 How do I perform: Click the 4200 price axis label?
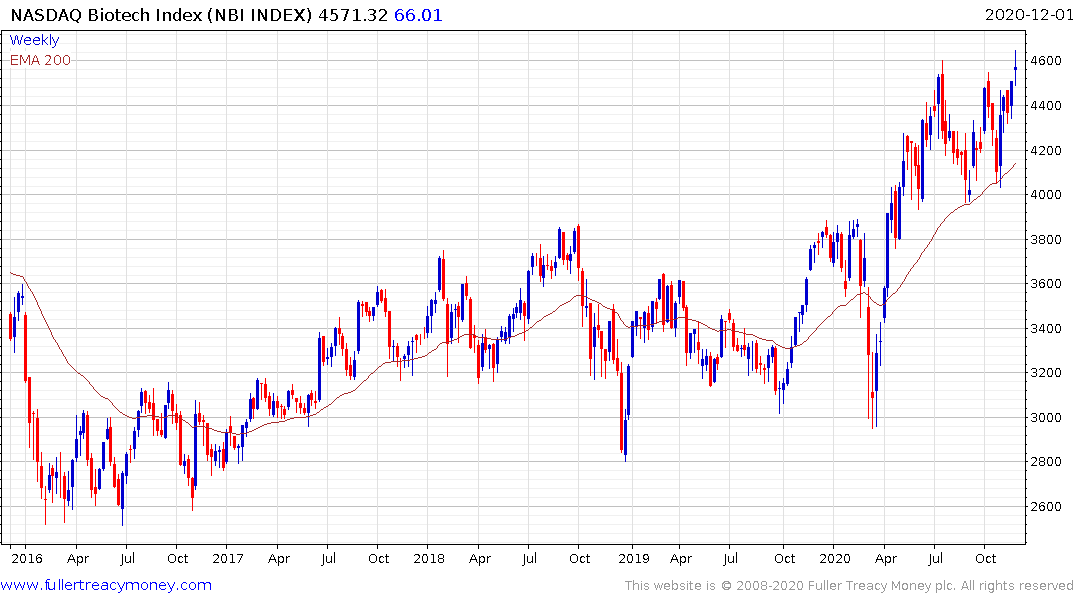tap(1046, 150)
